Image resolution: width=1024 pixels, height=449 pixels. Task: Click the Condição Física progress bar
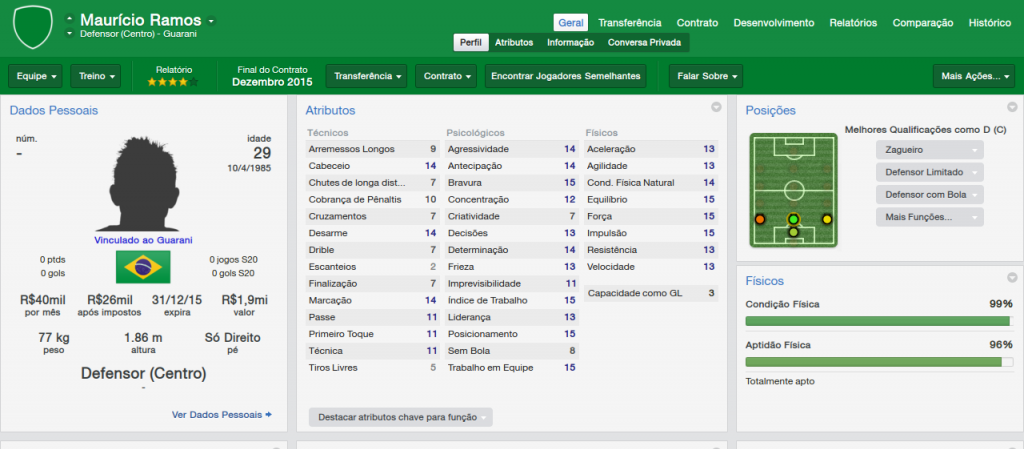[880, 321]
